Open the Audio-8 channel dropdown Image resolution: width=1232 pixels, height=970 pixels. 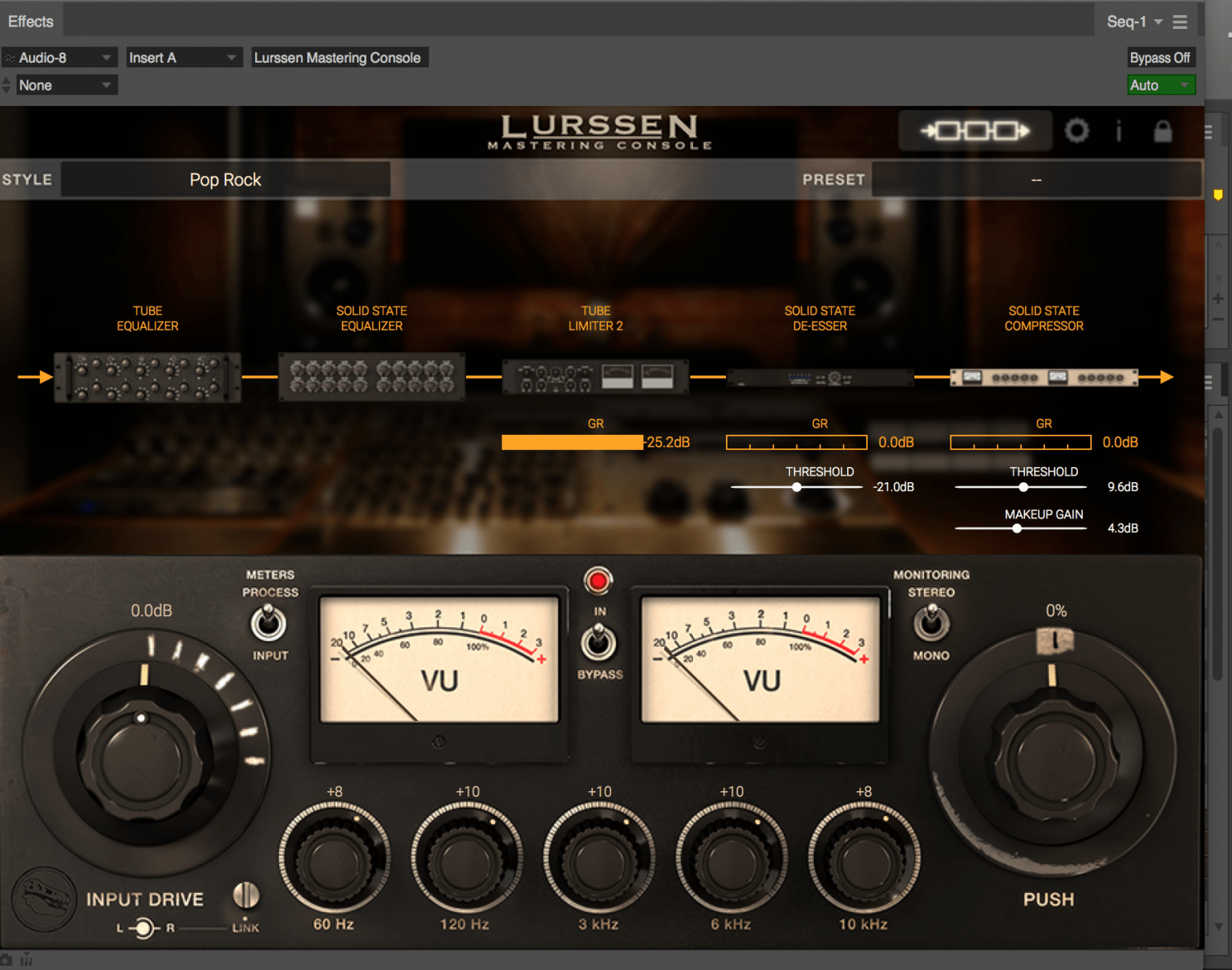coord(59,57)
